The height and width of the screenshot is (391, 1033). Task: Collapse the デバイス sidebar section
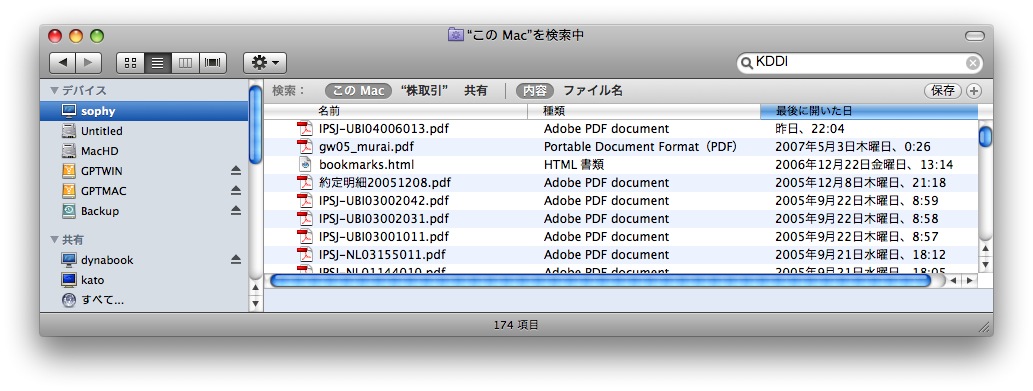54,90
